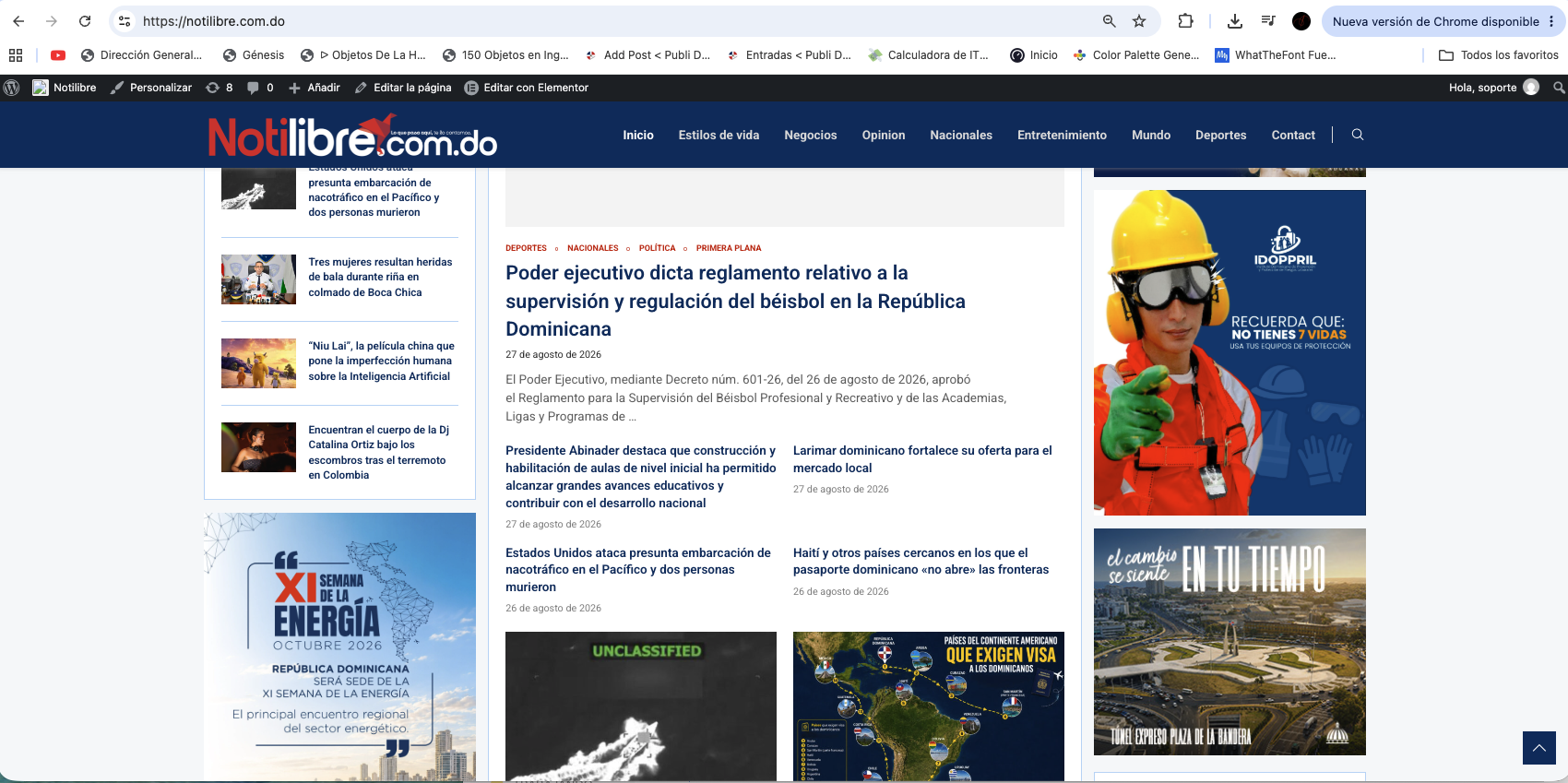
Task: Open the Niu Lai película china article
Action: pos(381,361)
